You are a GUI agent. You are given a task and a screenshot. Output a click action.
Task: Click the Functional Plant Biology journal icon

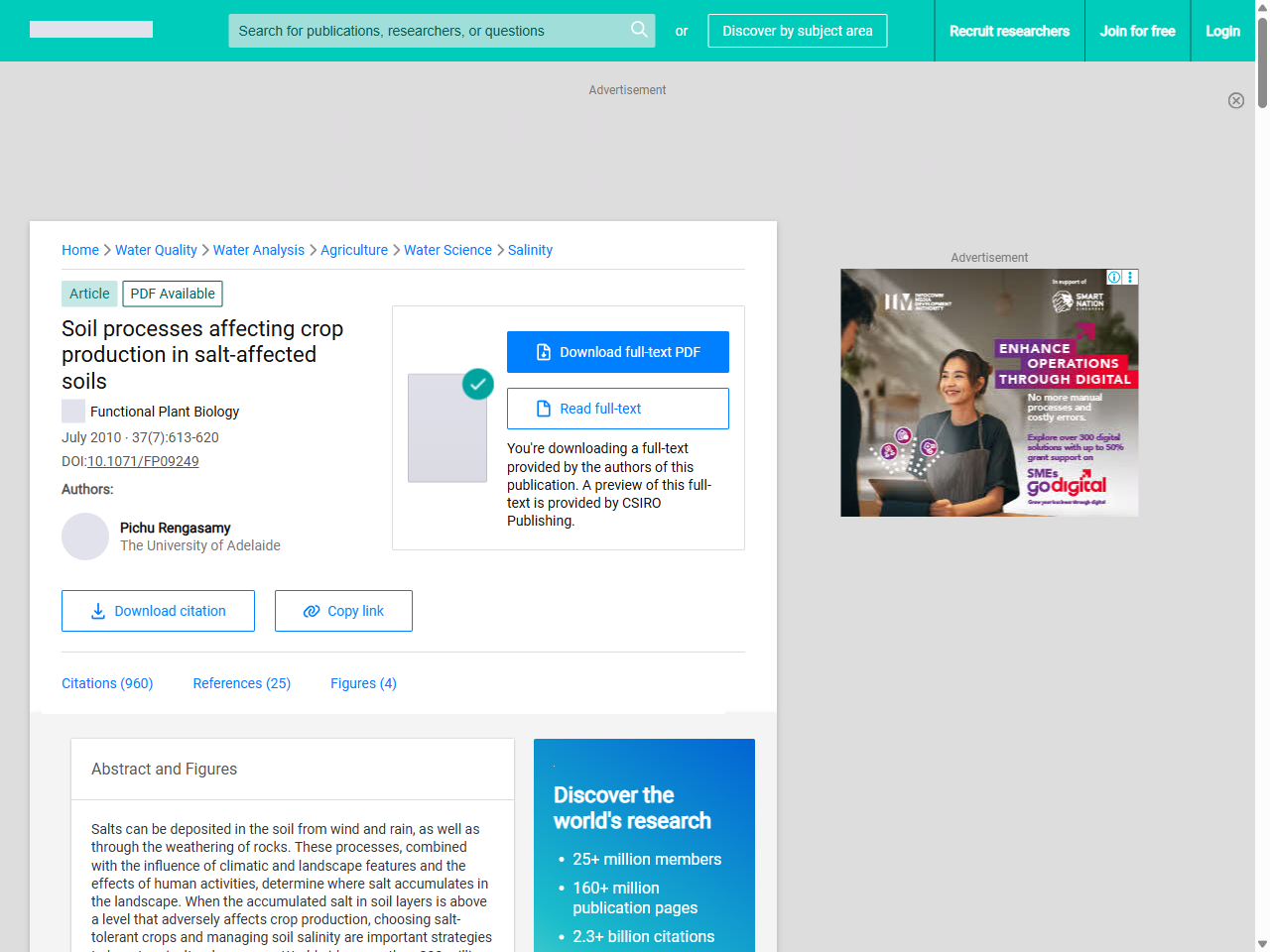(x=73, y=412)
